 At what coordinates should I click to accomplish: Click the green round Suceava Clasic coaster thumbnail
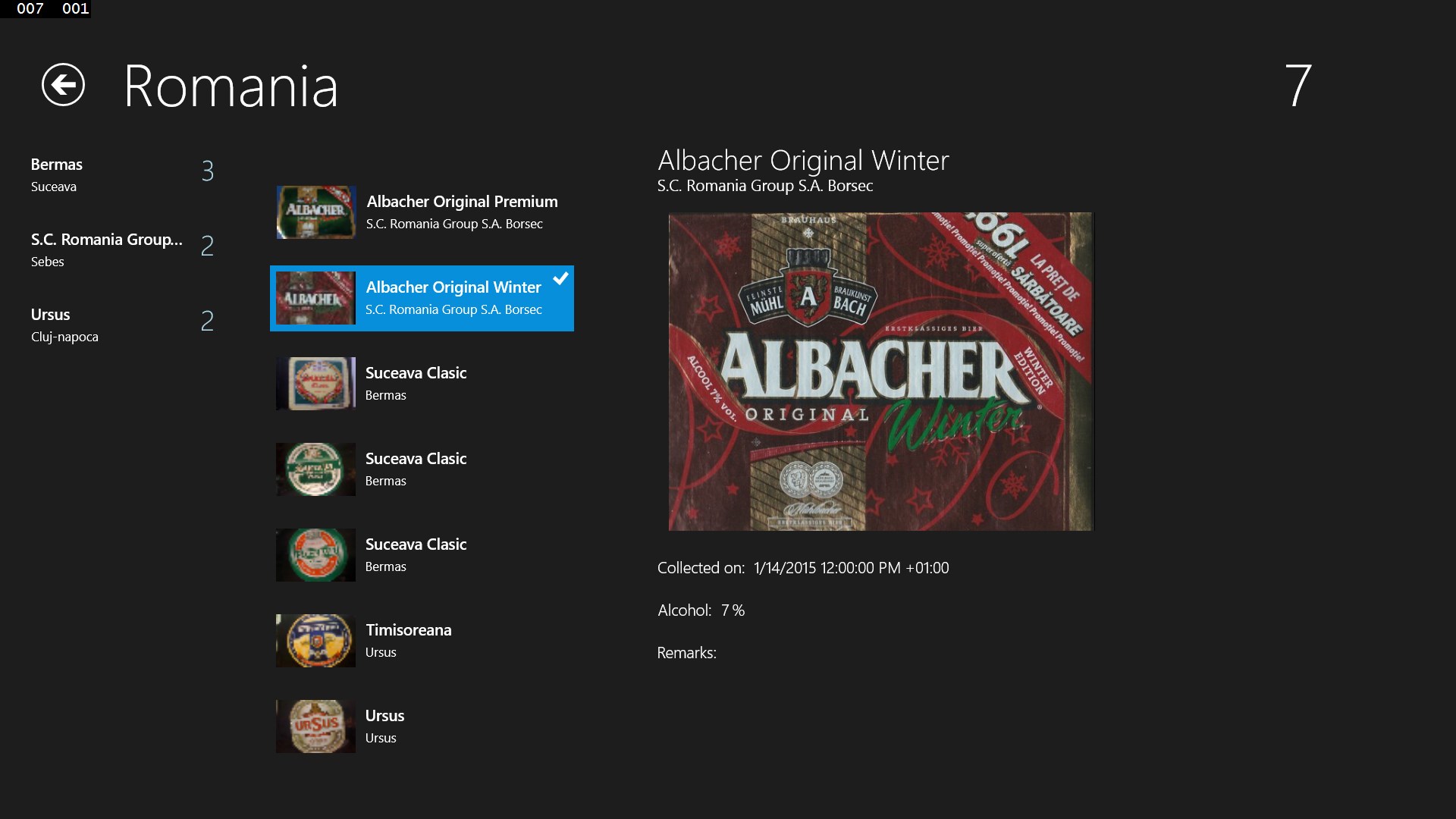click(315, 469)
